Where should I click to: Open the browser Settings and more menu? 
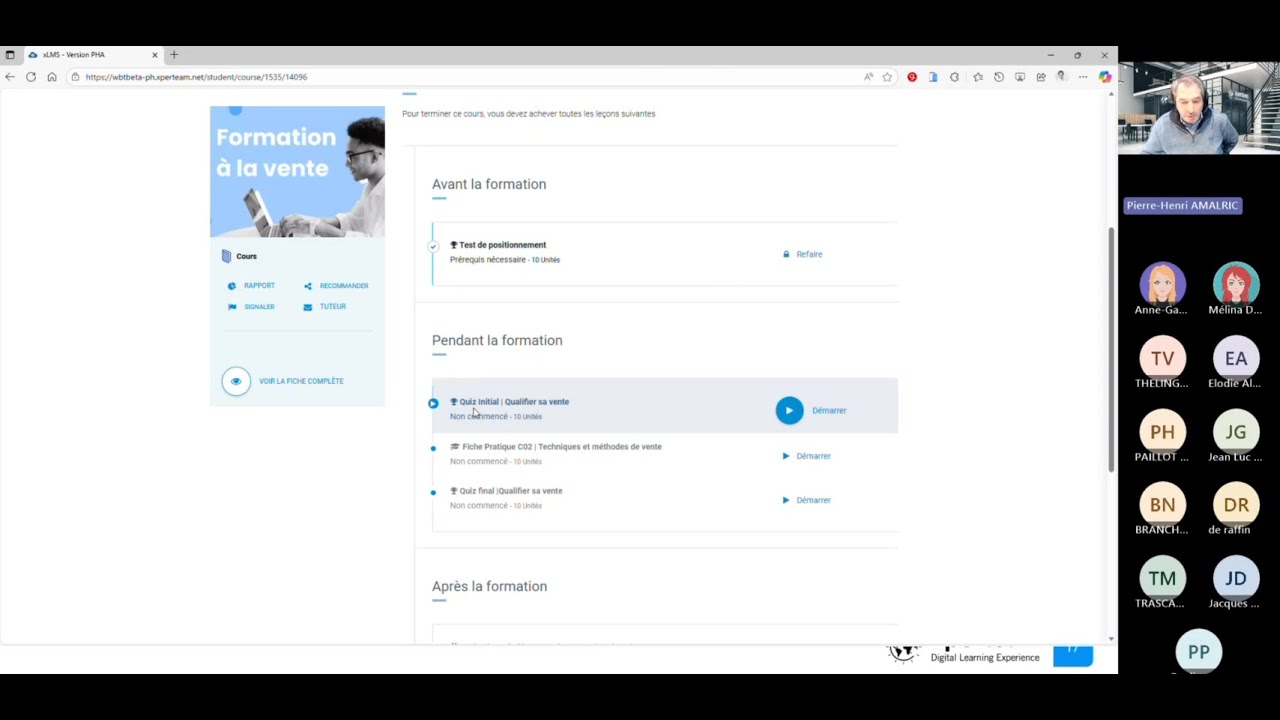coord(1083,77)
